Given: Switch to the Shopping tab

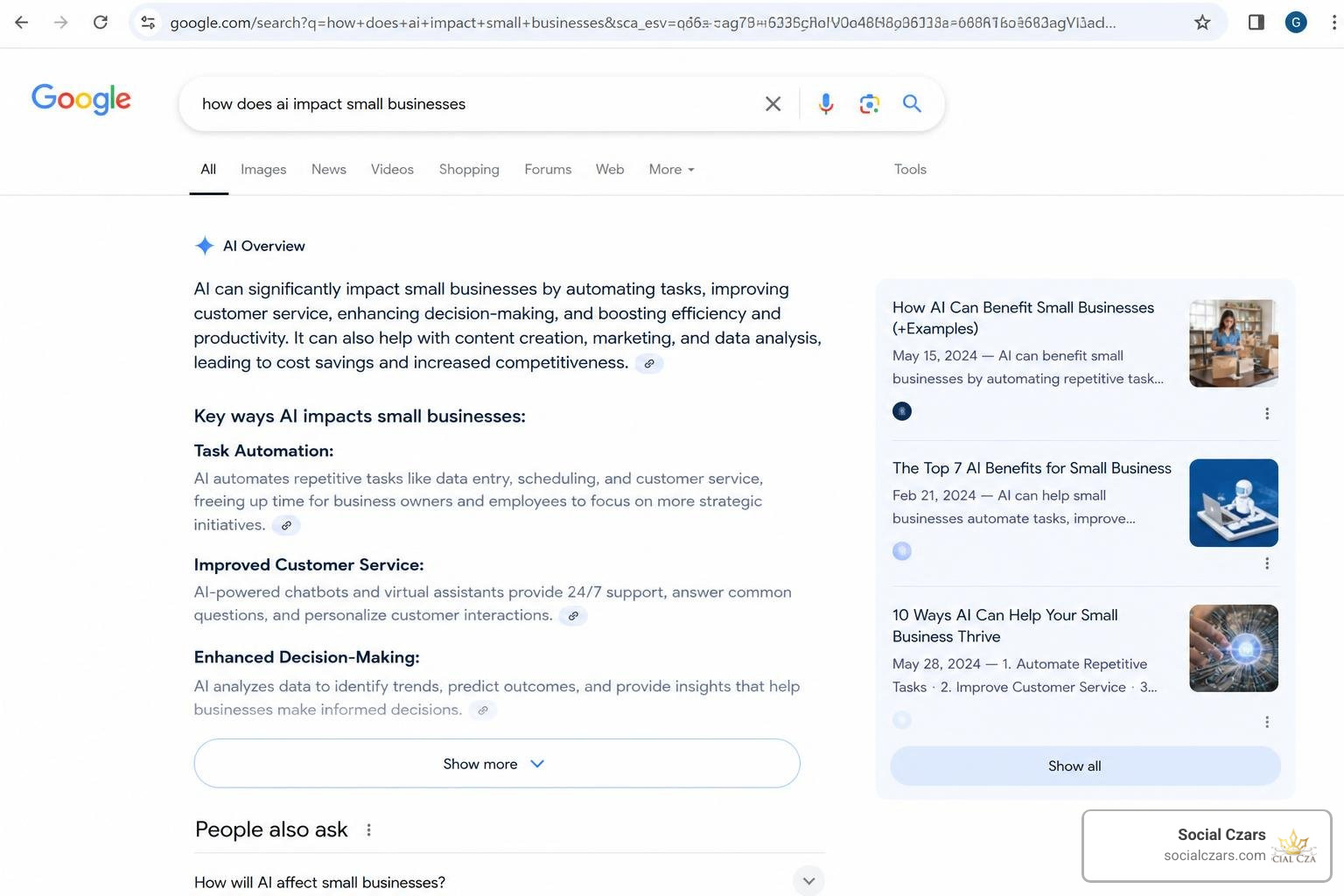Looking at the screenshot, I should point(469,170).
